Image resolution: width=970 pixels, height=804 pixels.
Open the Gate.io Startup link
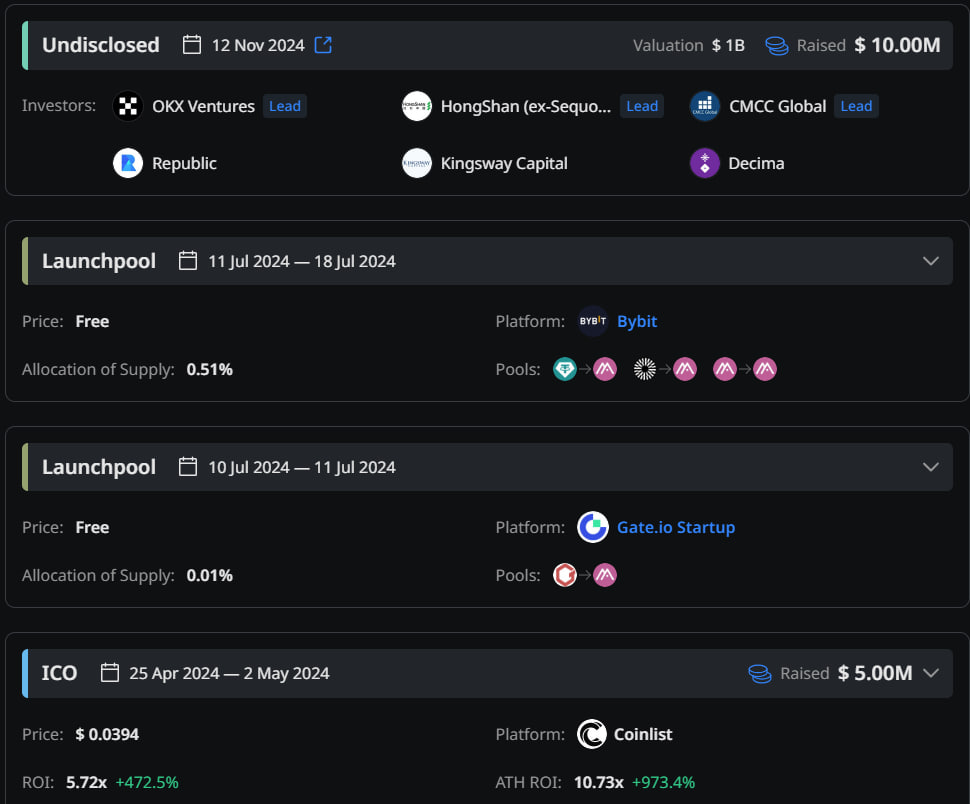tap(676, 527)
